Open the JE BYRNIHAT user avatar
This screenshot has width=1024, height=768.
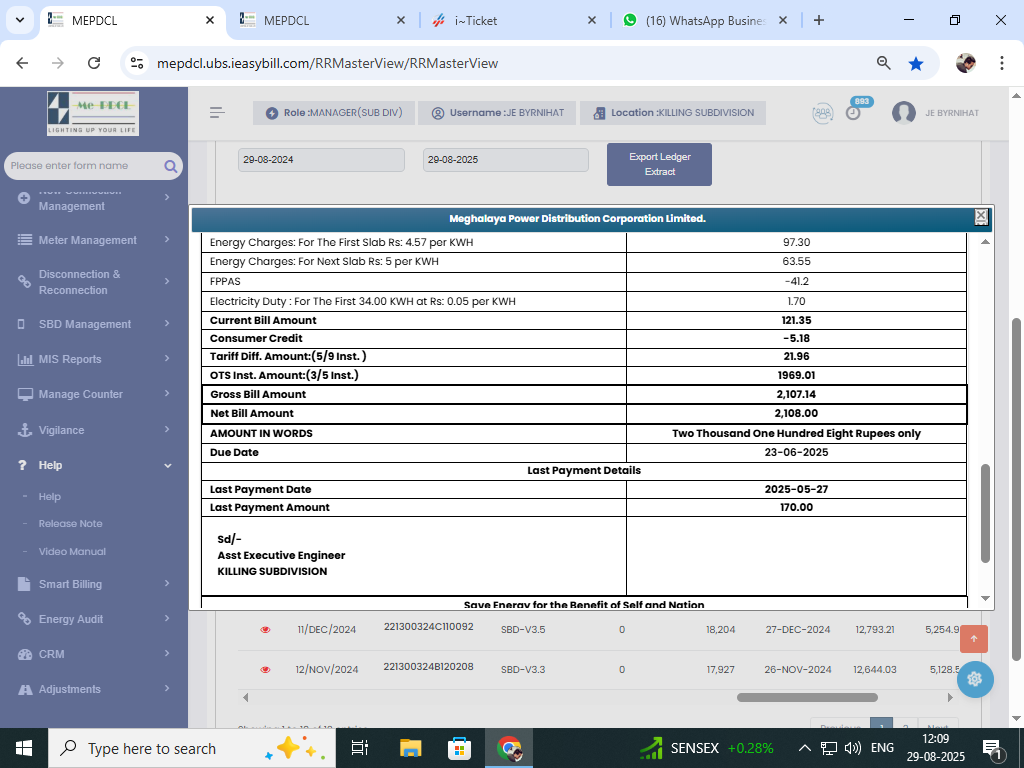tap(904, 113)
